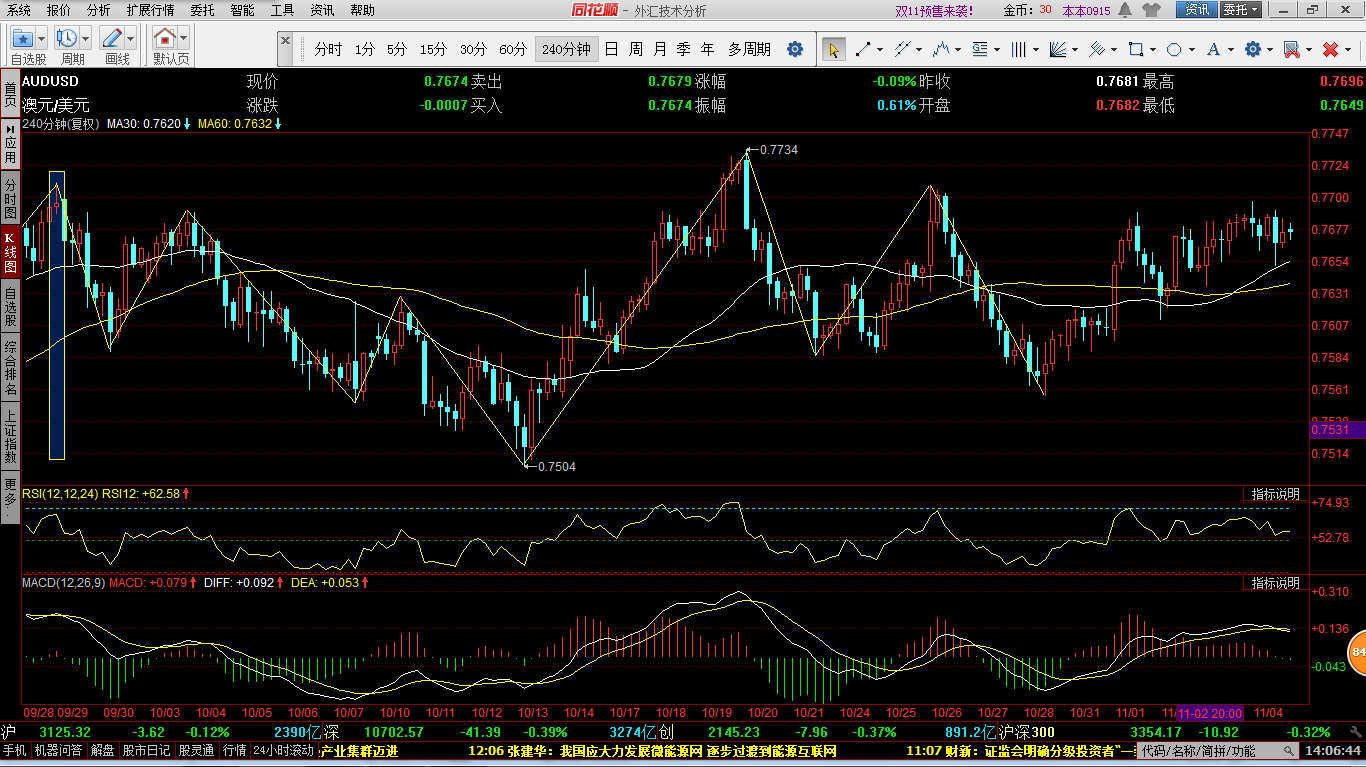1366x767 pixels.
Task: Open the notification bell icon
Action: [x=1125, y=10]
